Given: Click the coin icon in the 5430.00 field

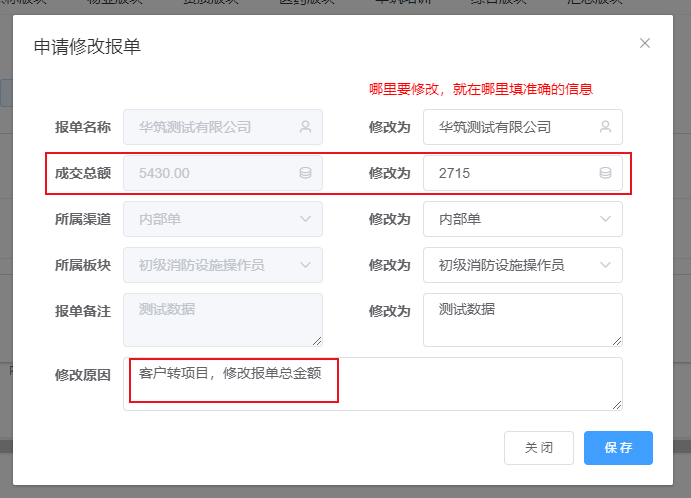Looking at the screenshot, I should click(x=305, y=173).
